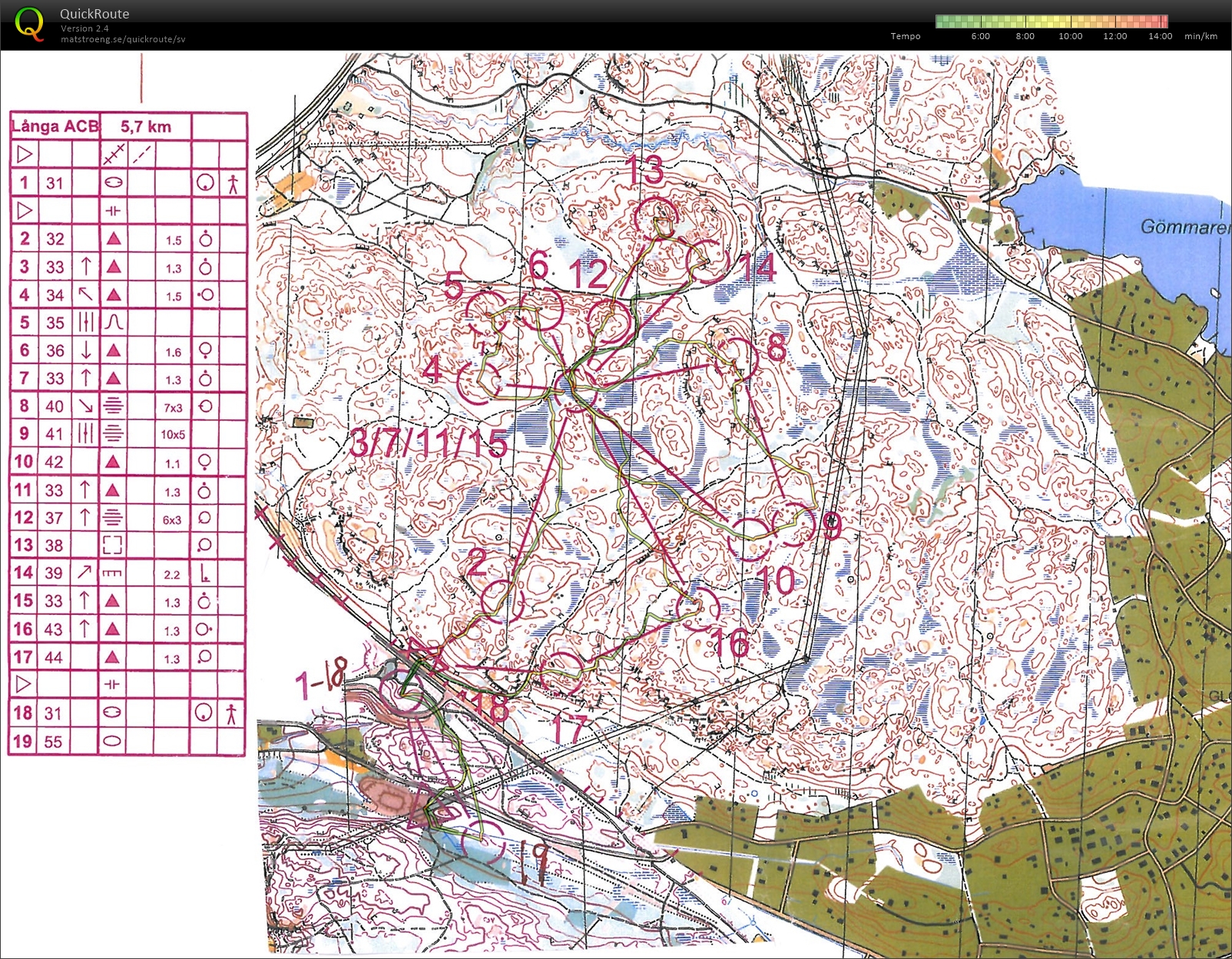Image resolution: width=1232 pixels, height=959 pixels.
Task: Click control circle 17 on the map
Action: (x=561, y=674)
